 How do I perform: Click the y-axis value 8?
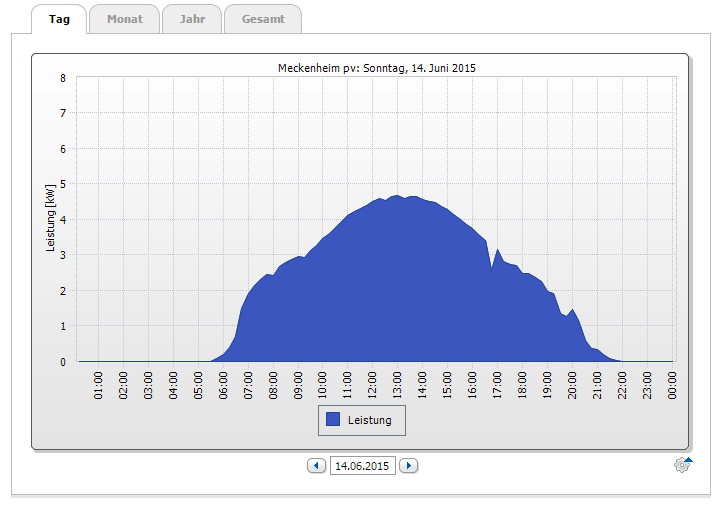63,78
